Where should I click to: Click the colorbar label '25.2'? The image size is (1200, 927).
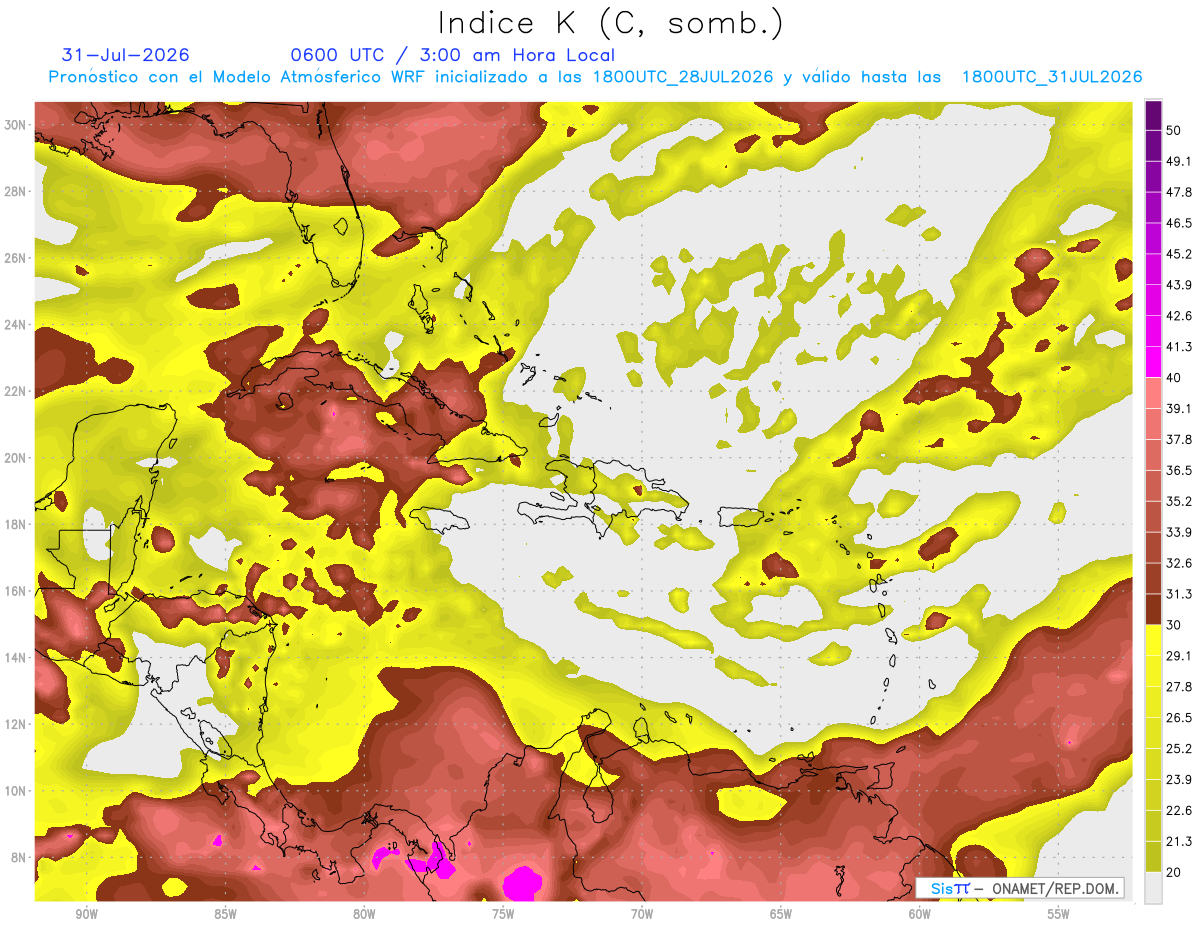(x=1179, y=748)
